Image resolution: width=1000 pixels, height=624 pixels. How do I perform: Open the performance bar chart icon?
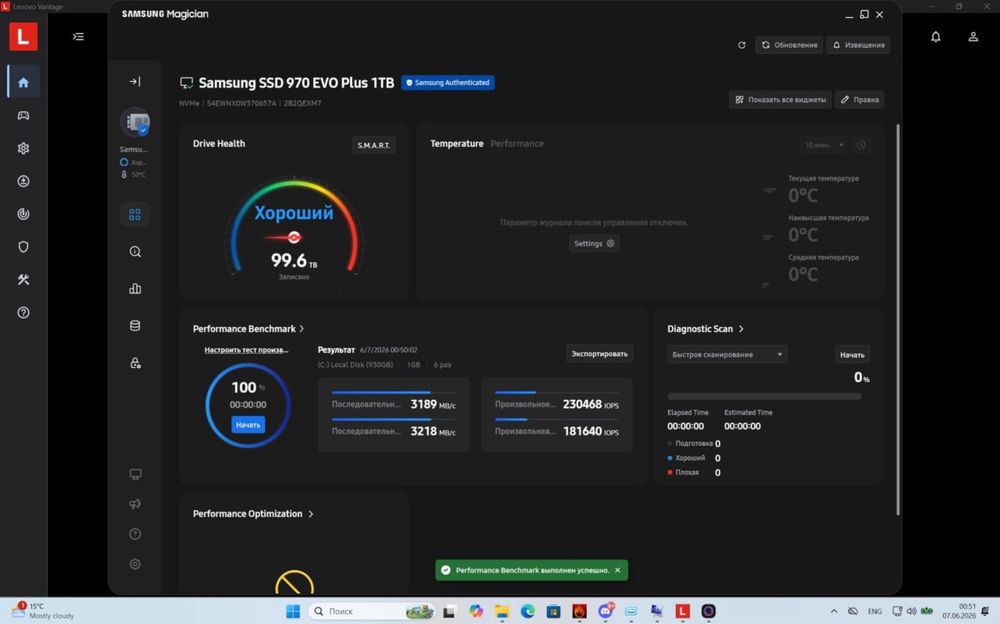coord(135,288)
